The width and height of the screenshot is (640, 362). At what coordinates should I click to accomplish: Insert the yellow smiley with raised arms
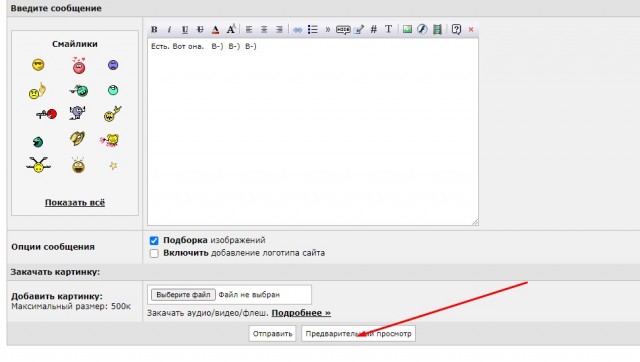coord(38,165)
